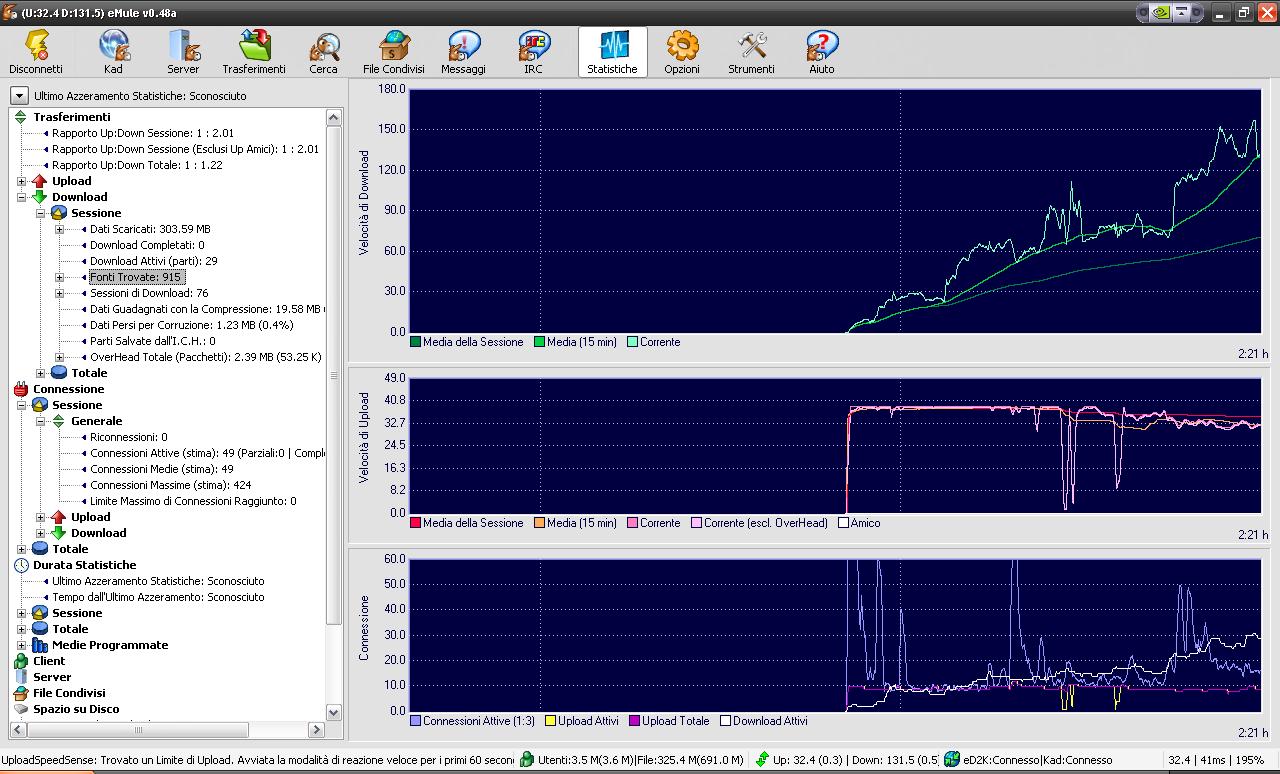Click the Amico upload legend swatch
Image resolution: width=1280 pixels, height=774 pixels.
pyautogui.click(x=843, y=523)
